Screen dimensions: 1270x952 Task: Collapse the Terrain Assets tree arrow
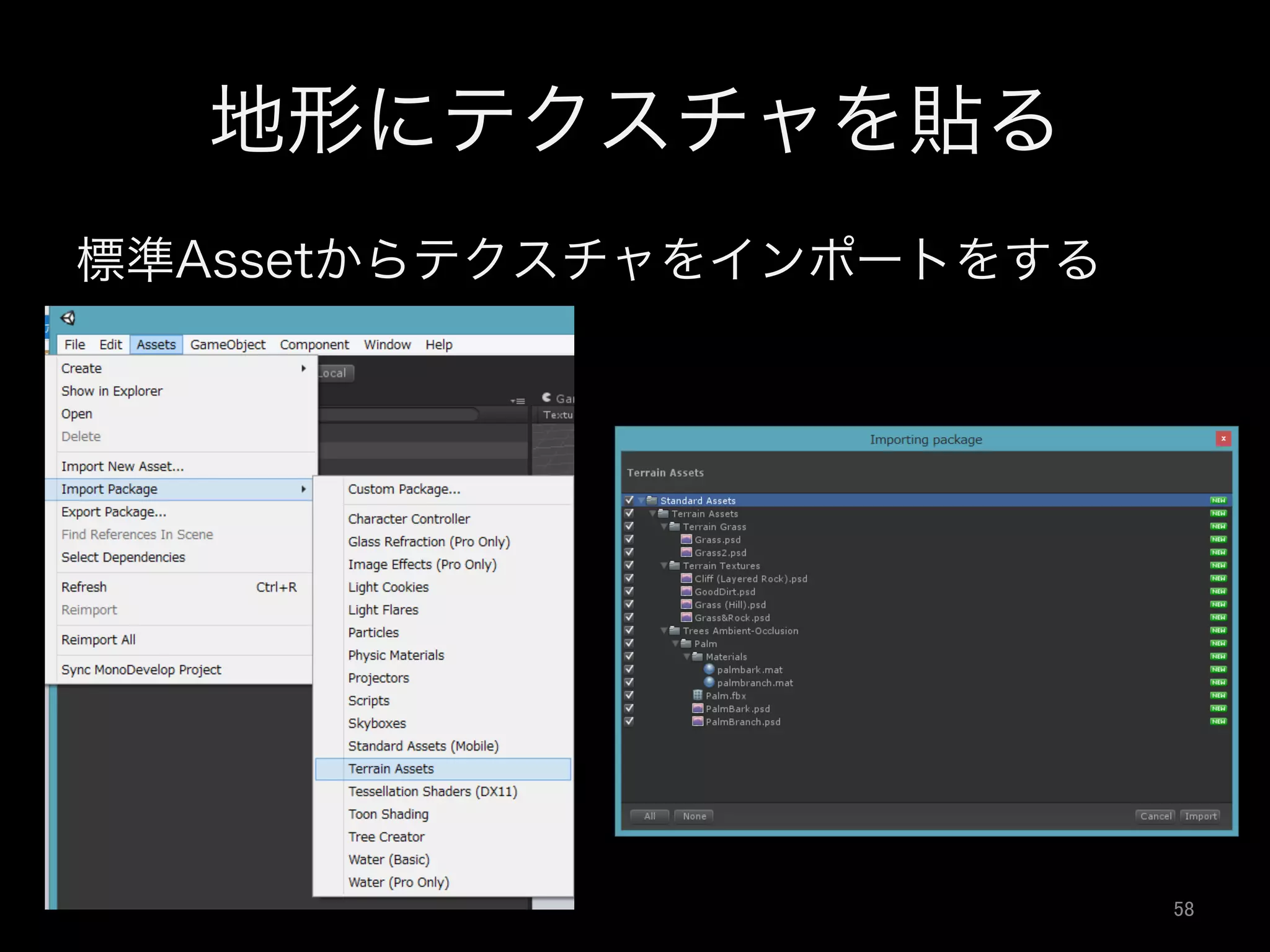click(x=652, y=514)
